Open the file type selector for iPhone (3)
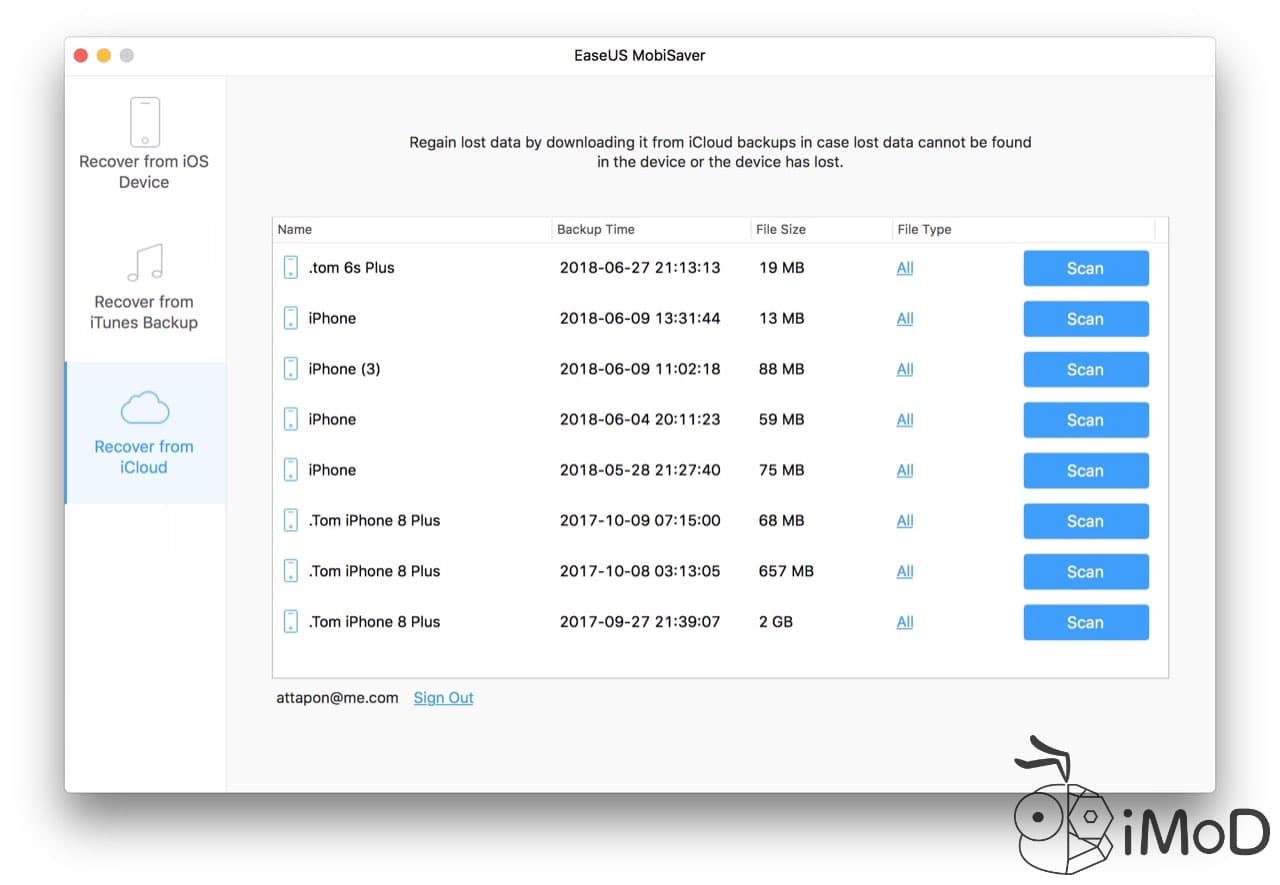This screenshot has width=1280, height=885. [x=904, y=368]
